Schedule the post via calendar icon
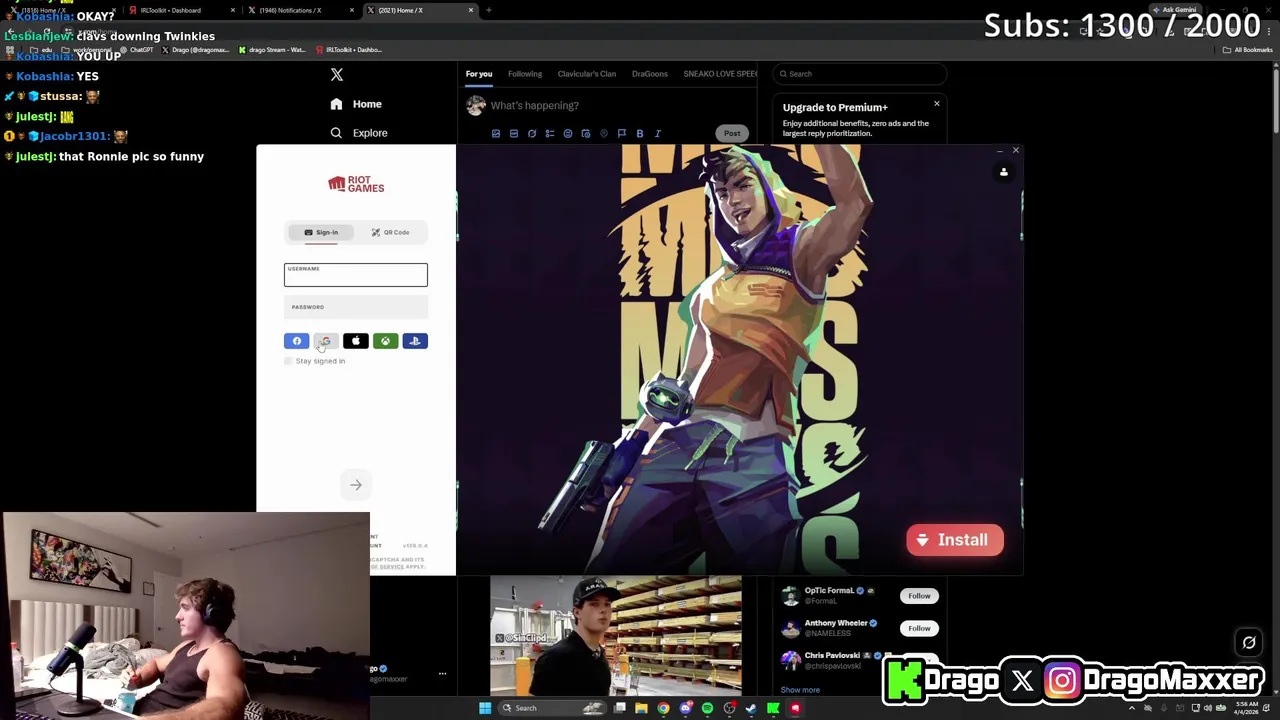The height and width of the screenshot is (720, 1280). click(x=586, y=134)
